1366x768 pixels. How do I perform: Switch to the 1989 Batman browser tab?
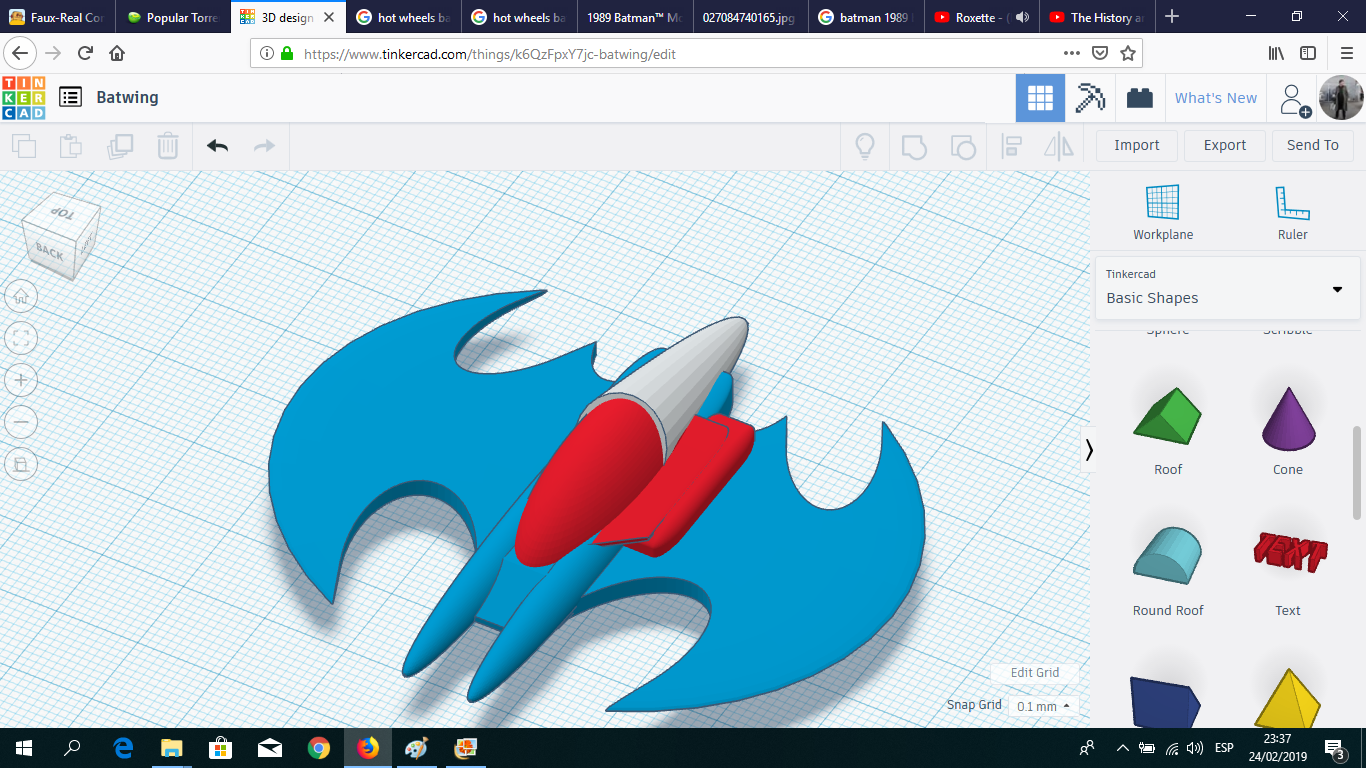[x=634, y=17]
